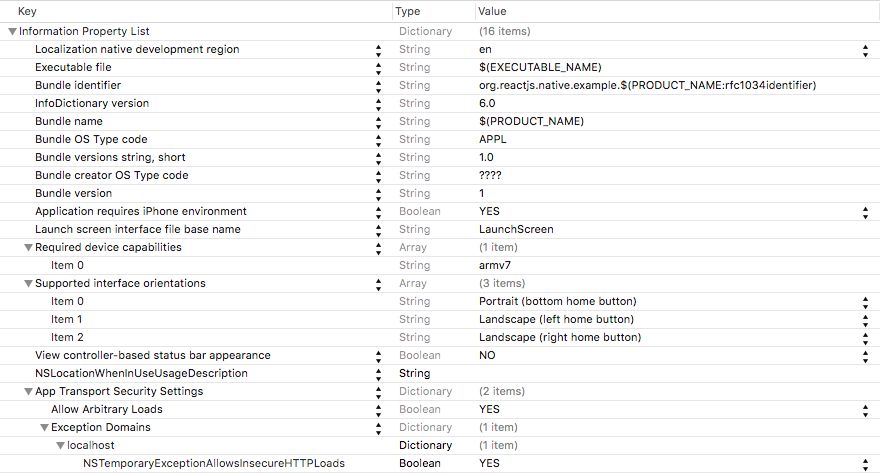Image resolution: width=880 pixels, height=475 pixels.
Task: Open value popup for Allow Arbitrary Loads
Action: coord(865,410)
